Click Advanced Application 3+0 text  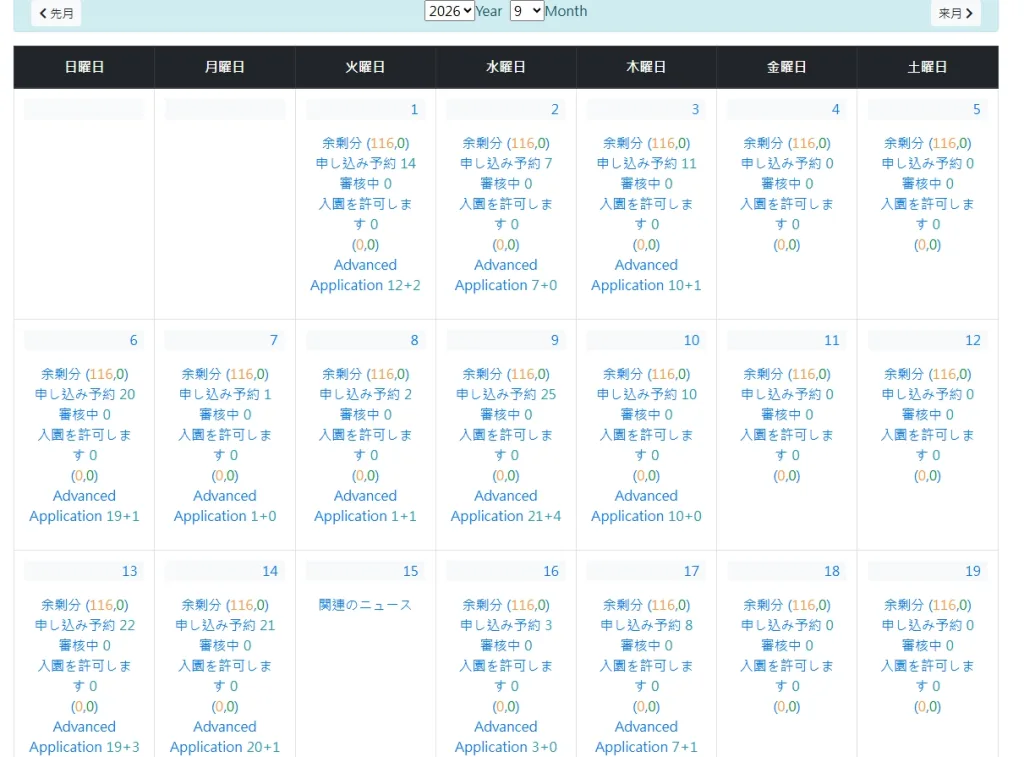505,737
